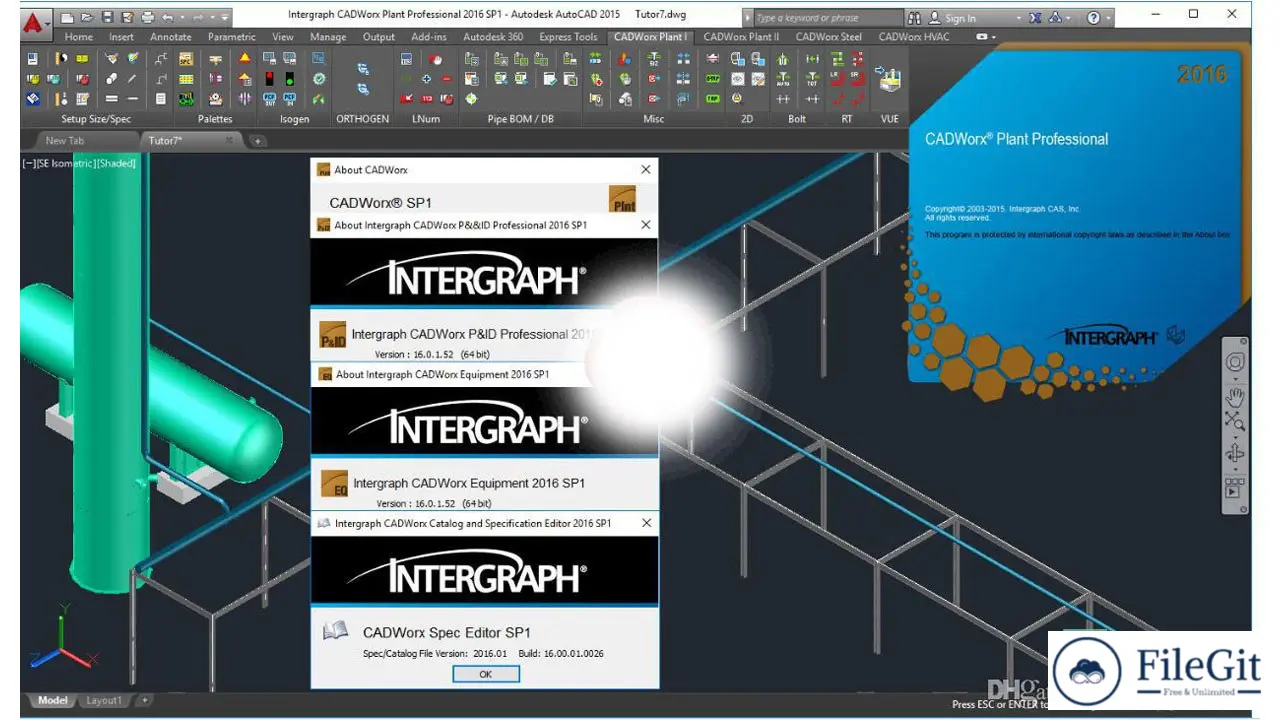Click the Open file icon in quick access toolbar
This screenshot has width=1280, height=720.
coord(87,18)
